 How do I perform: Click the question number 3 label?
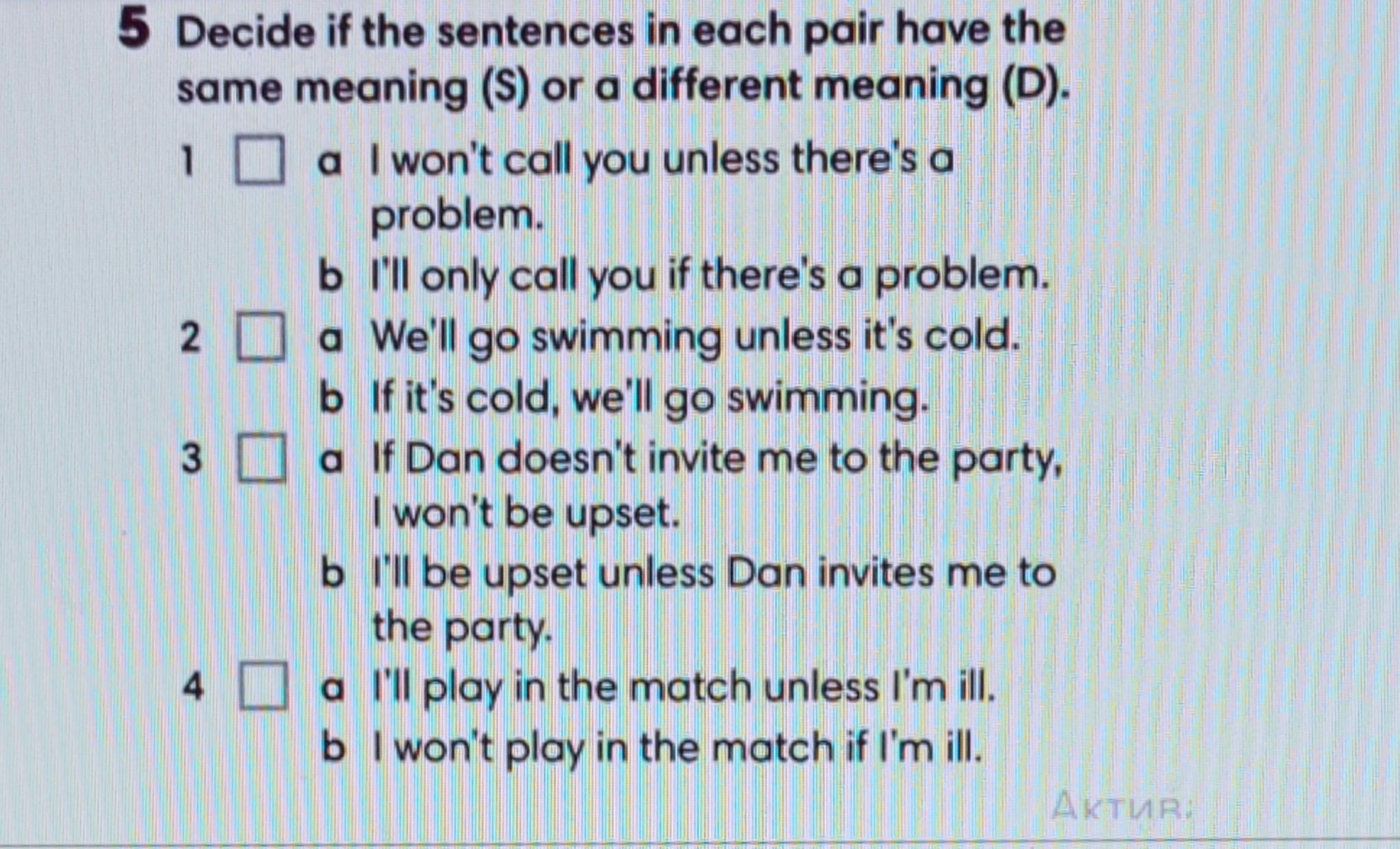click(x=192, y=458)
